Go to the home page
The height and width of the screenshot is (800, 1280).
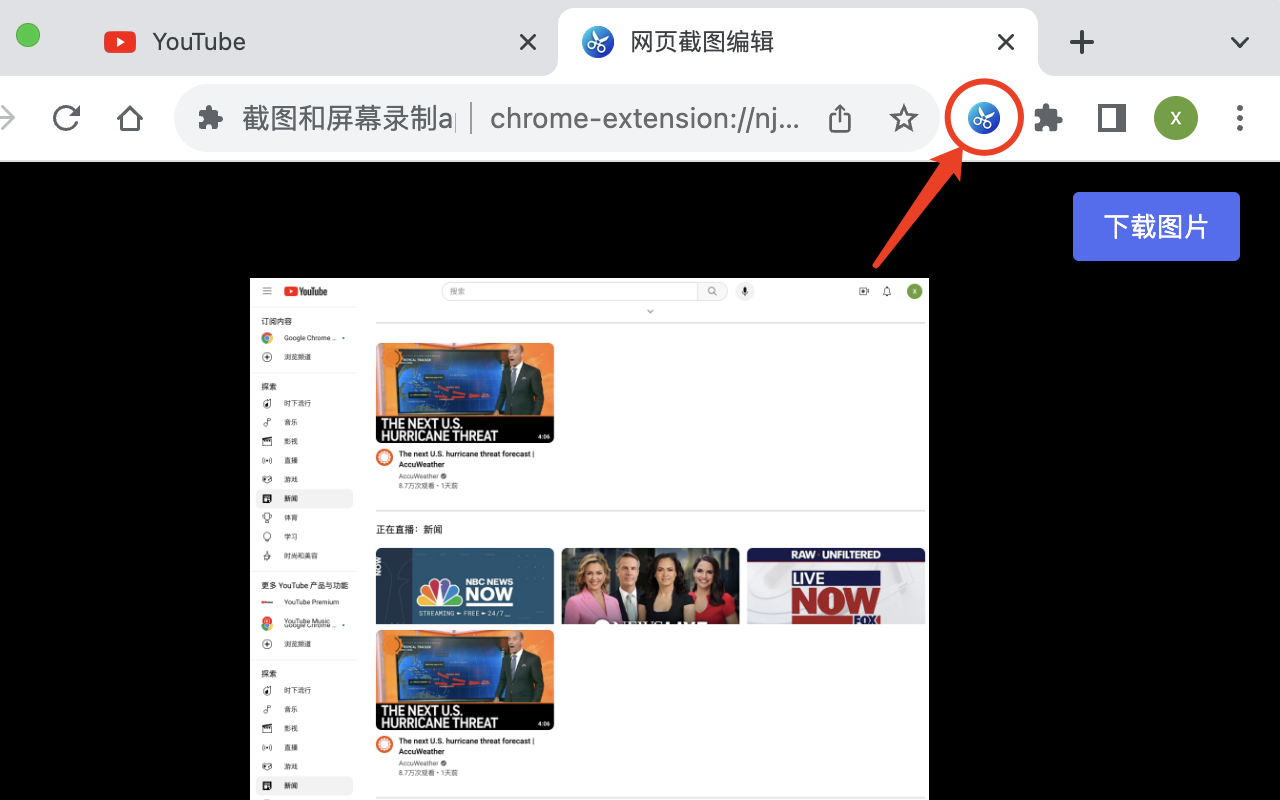coord(130,119)
